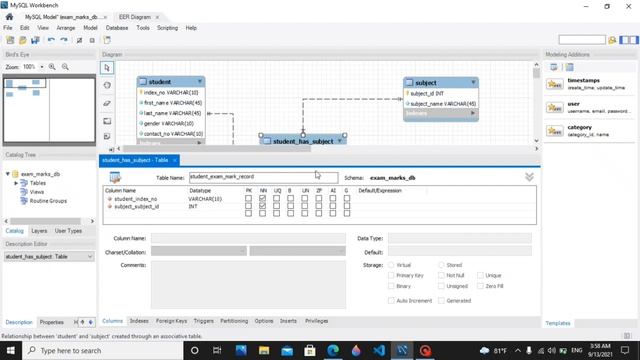Select the hand pan tool
The height and width of the screenshot is (360, 640).
coord(107,85)
